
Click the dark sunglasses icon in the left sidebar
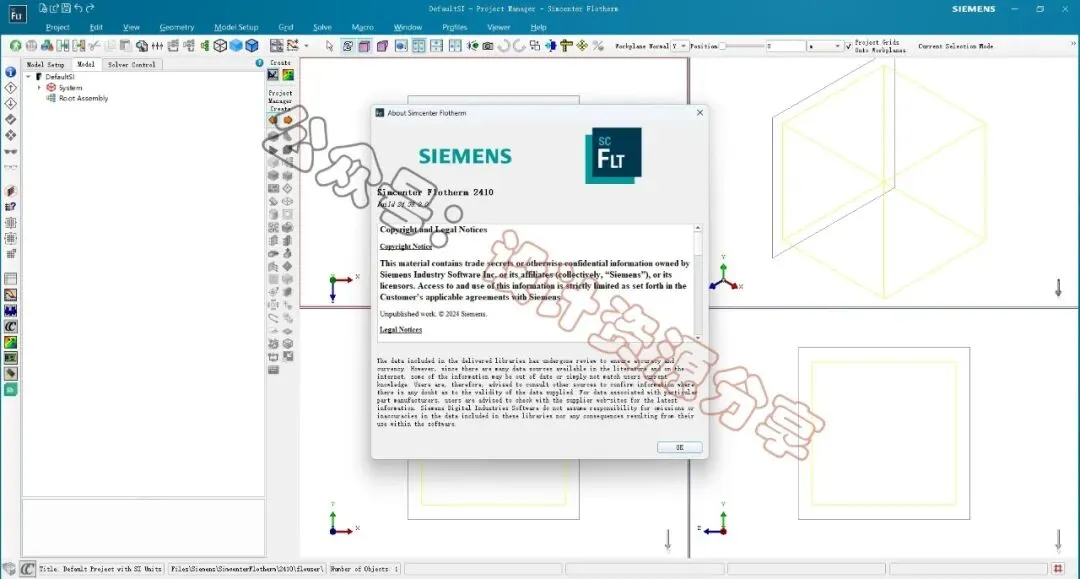click(x=10, y=151)
